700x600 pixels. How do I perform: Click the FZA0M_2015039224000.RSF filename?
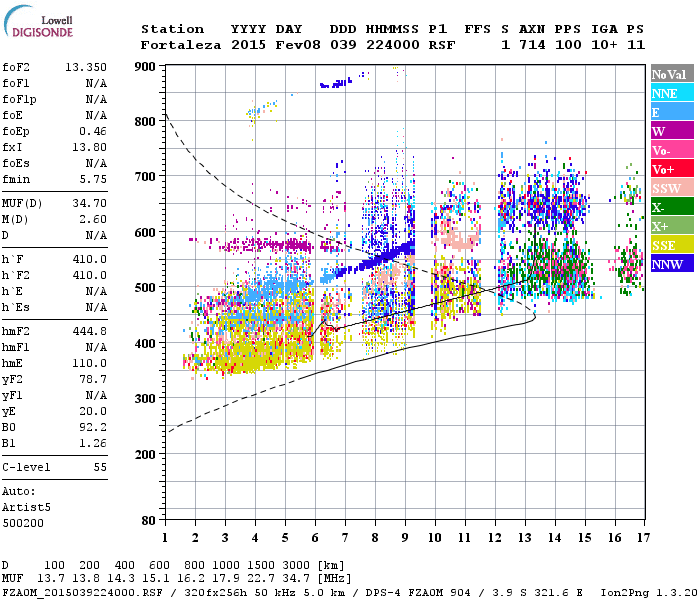(82, 592)
